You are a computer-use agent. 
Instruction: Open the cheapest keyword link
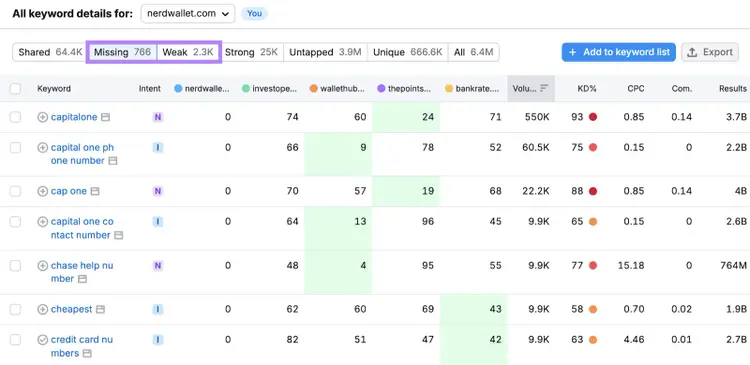(x=71, y=310)
